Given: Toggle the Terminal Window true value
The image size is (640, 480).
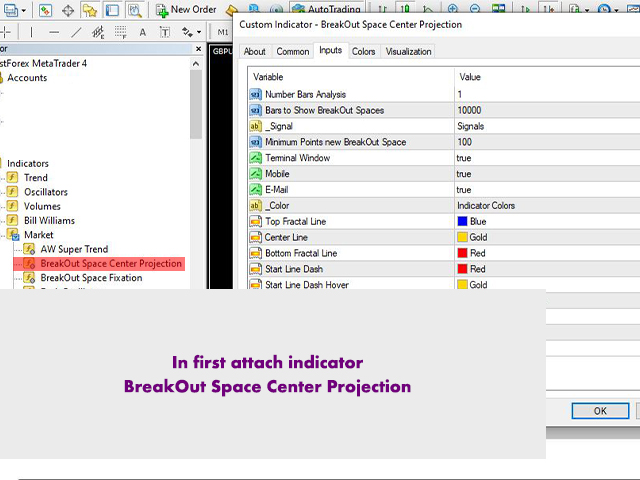Looking at the screenshot, I should [547, 158].
